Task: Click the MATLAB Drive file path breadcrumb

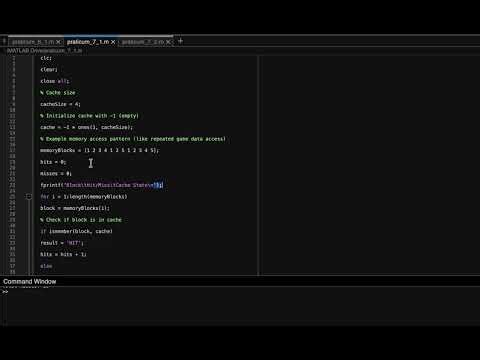Action: pos(44,51)
